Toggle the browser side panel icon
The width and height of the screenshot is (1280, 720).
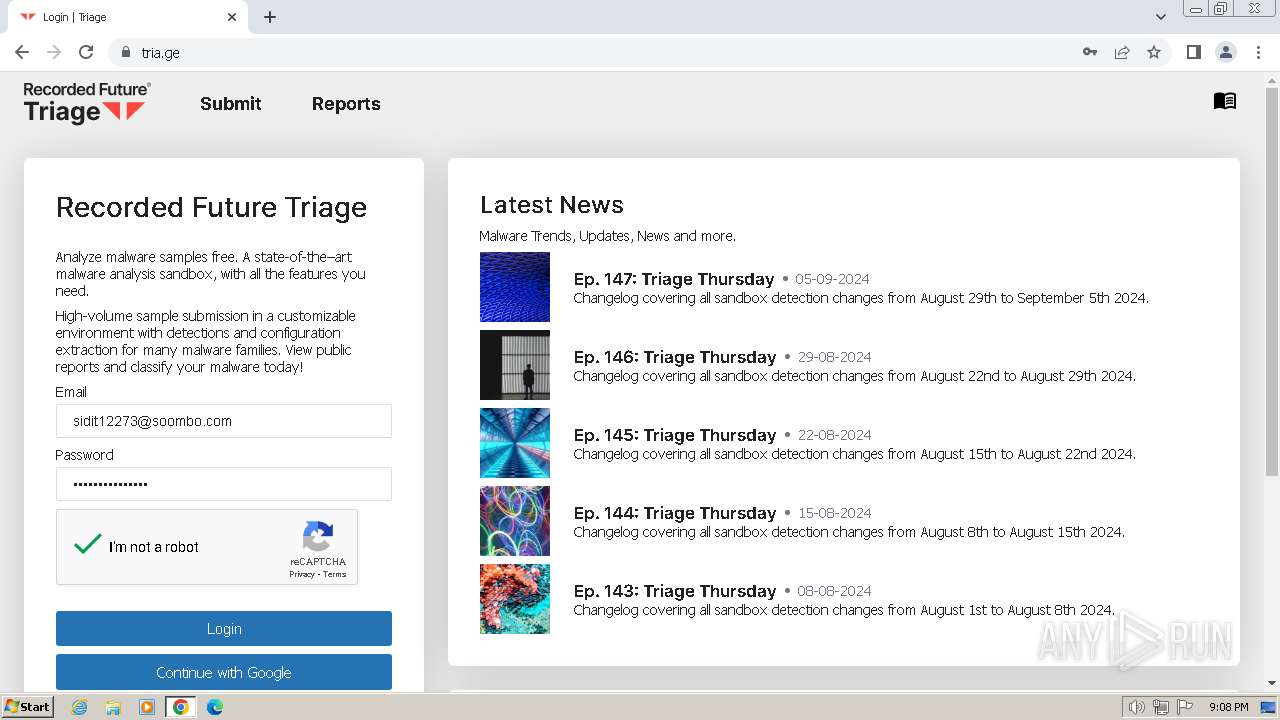tap(1193, 52)
